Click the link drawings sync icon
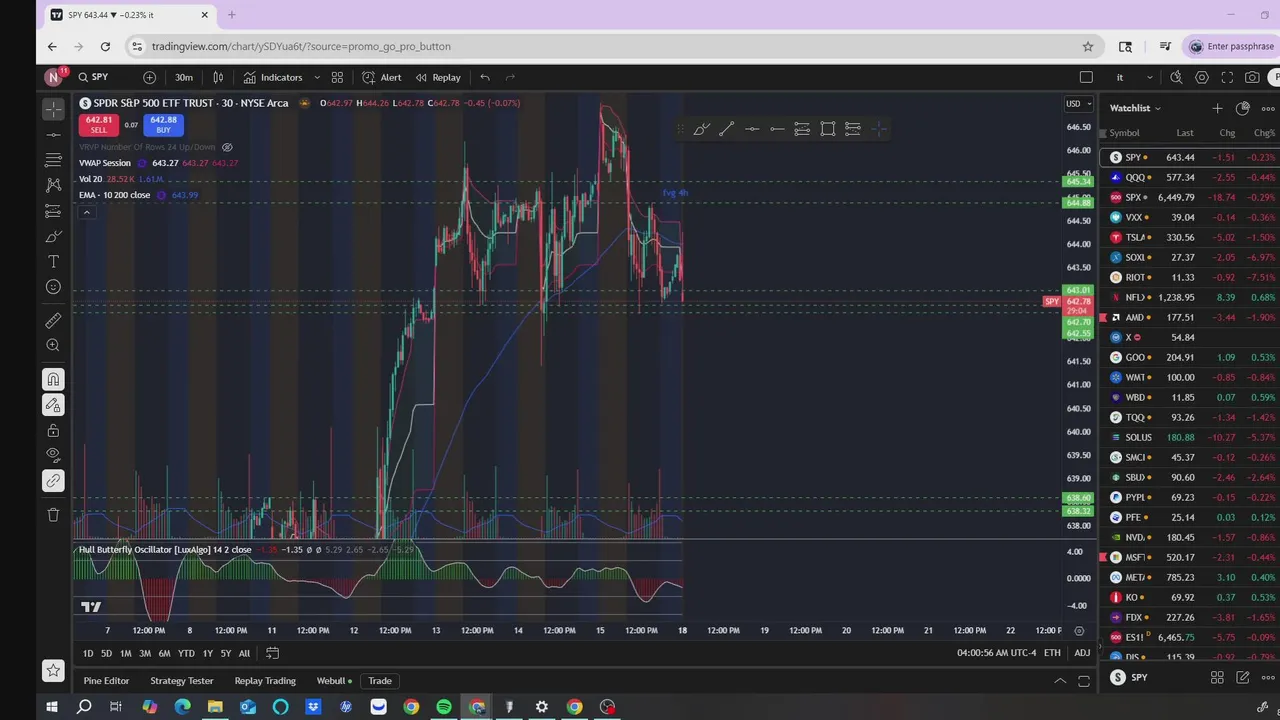This screenshot has height=720, width=1280. point(53,481)
